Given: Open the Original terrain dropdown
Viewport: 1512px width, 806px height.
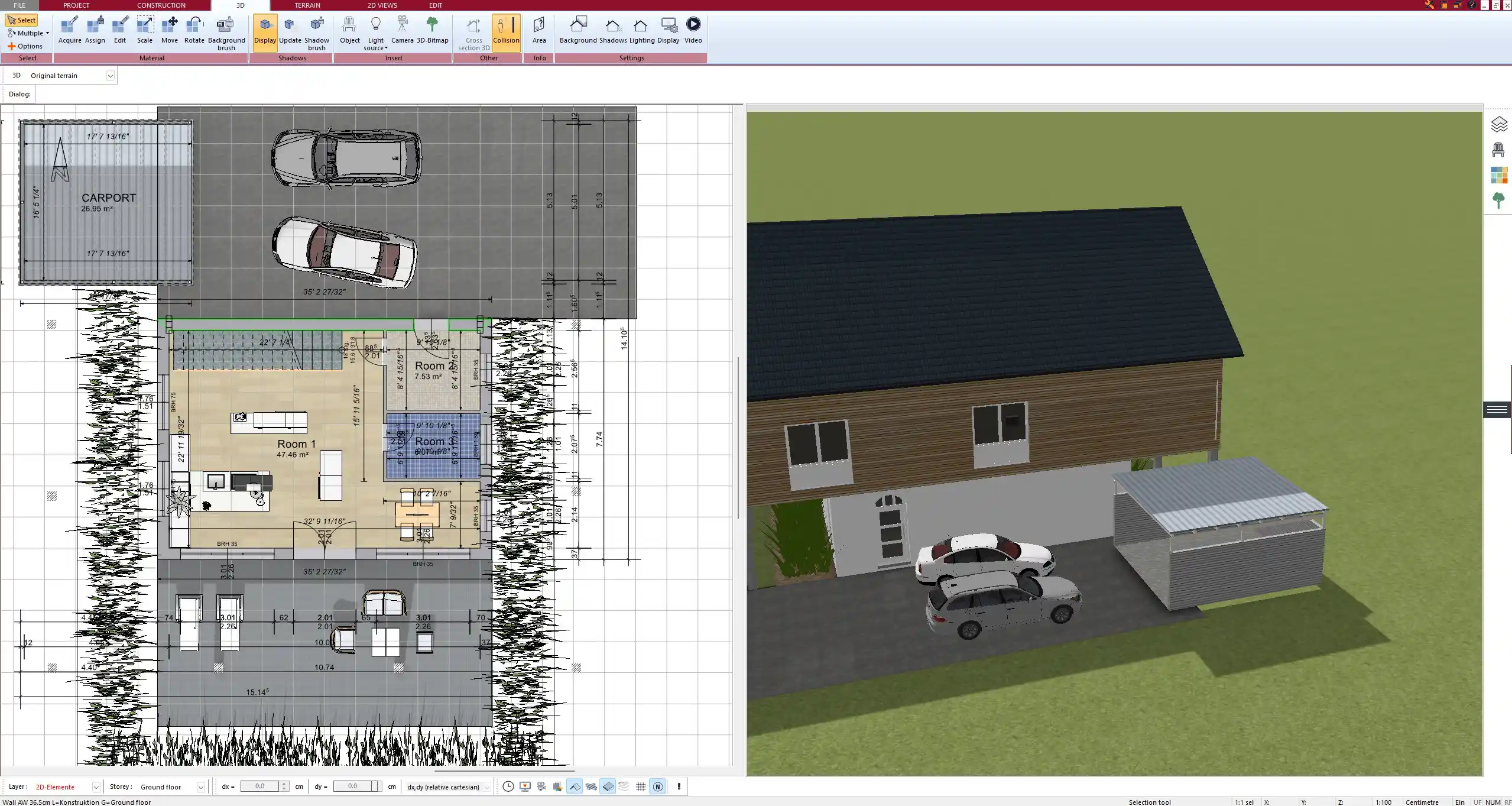Looking at the screenshot, I should (x=111, y=75).
